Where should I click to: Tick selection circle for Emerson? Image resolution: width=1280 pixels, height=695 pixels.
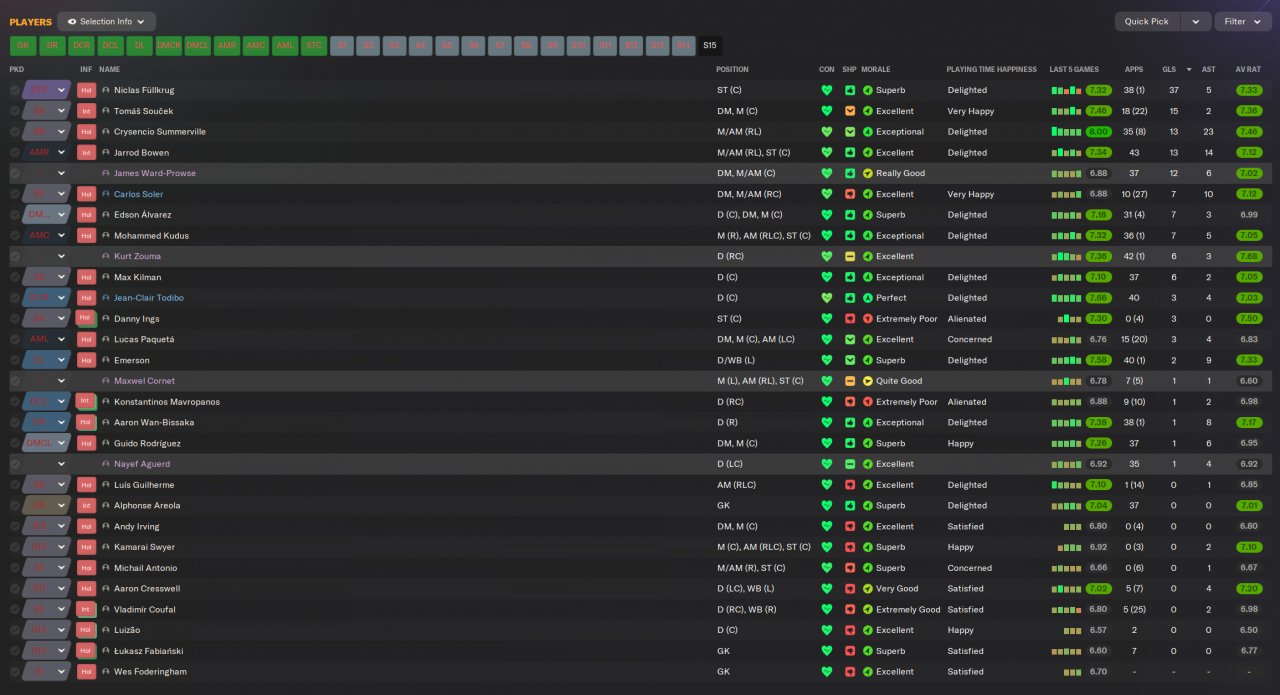[14, 360]
